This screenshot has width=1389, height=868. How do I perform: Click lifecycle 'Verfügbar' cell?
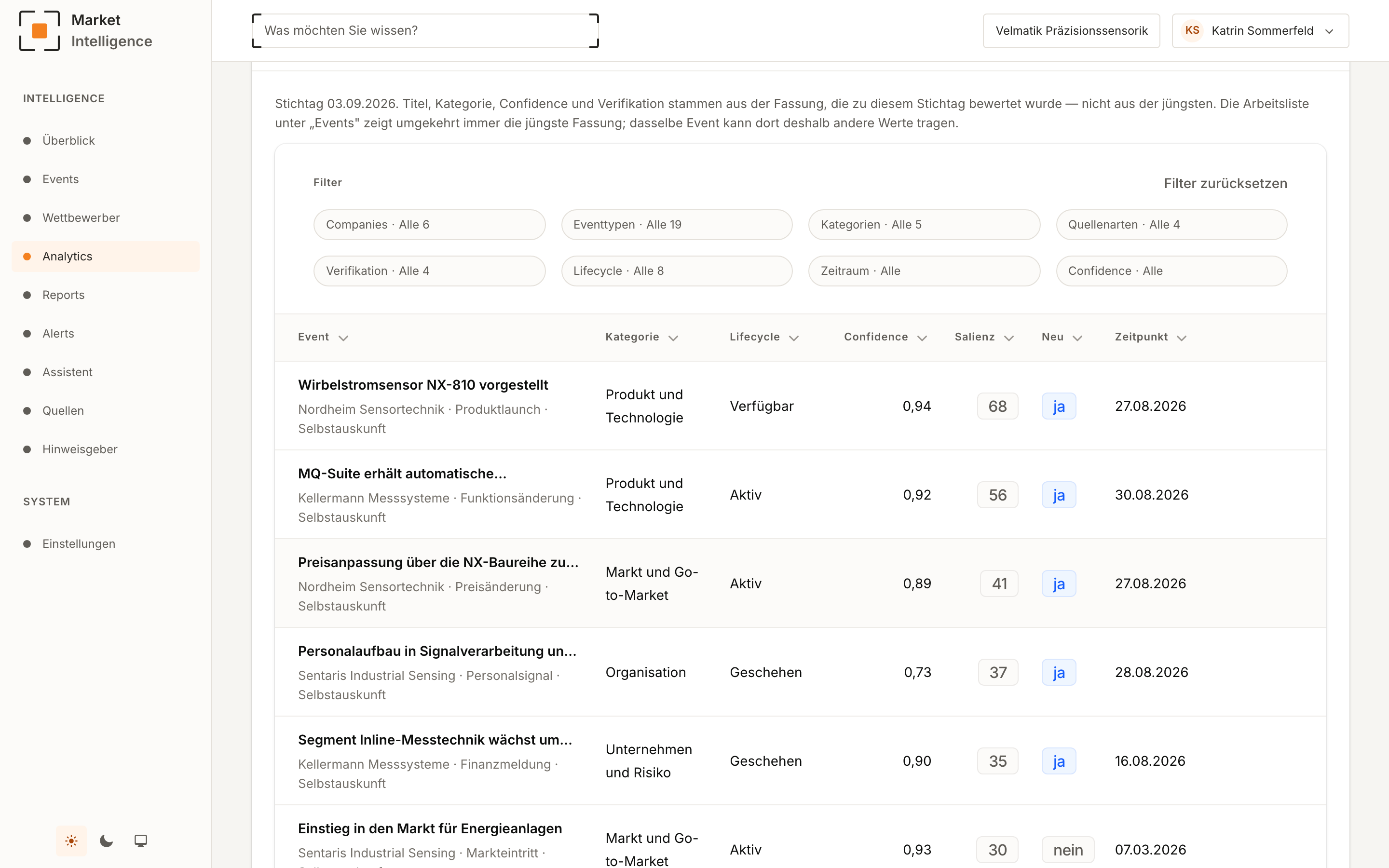click(x=762, y=407)
